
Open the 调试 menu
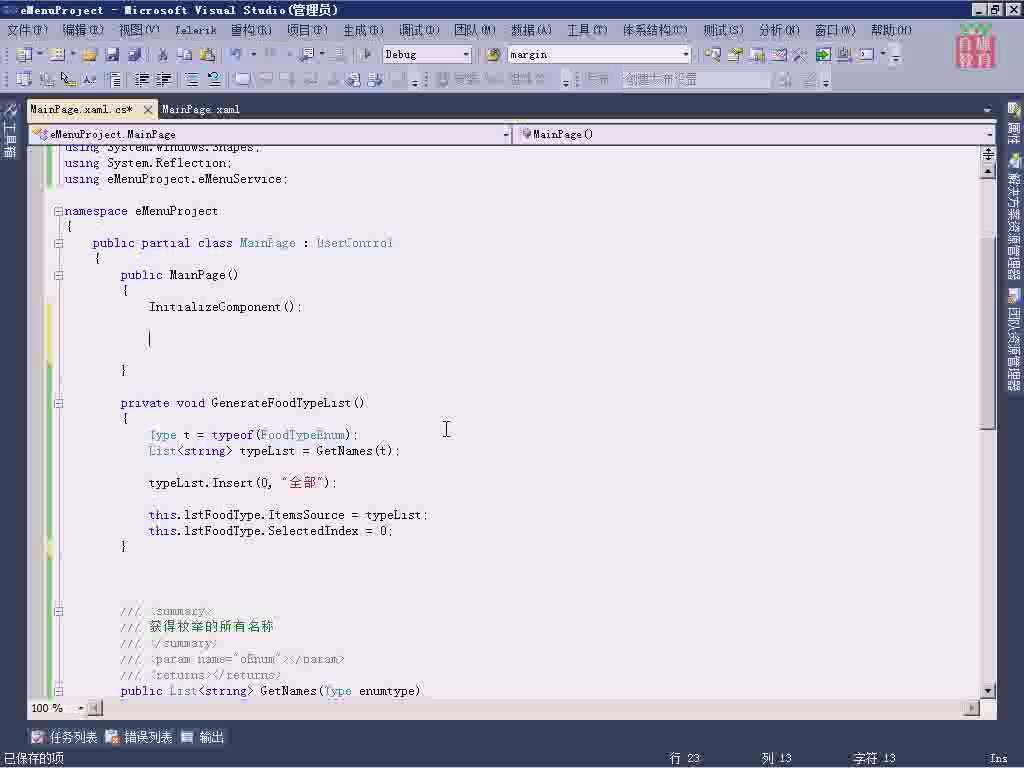pos(419,30)
